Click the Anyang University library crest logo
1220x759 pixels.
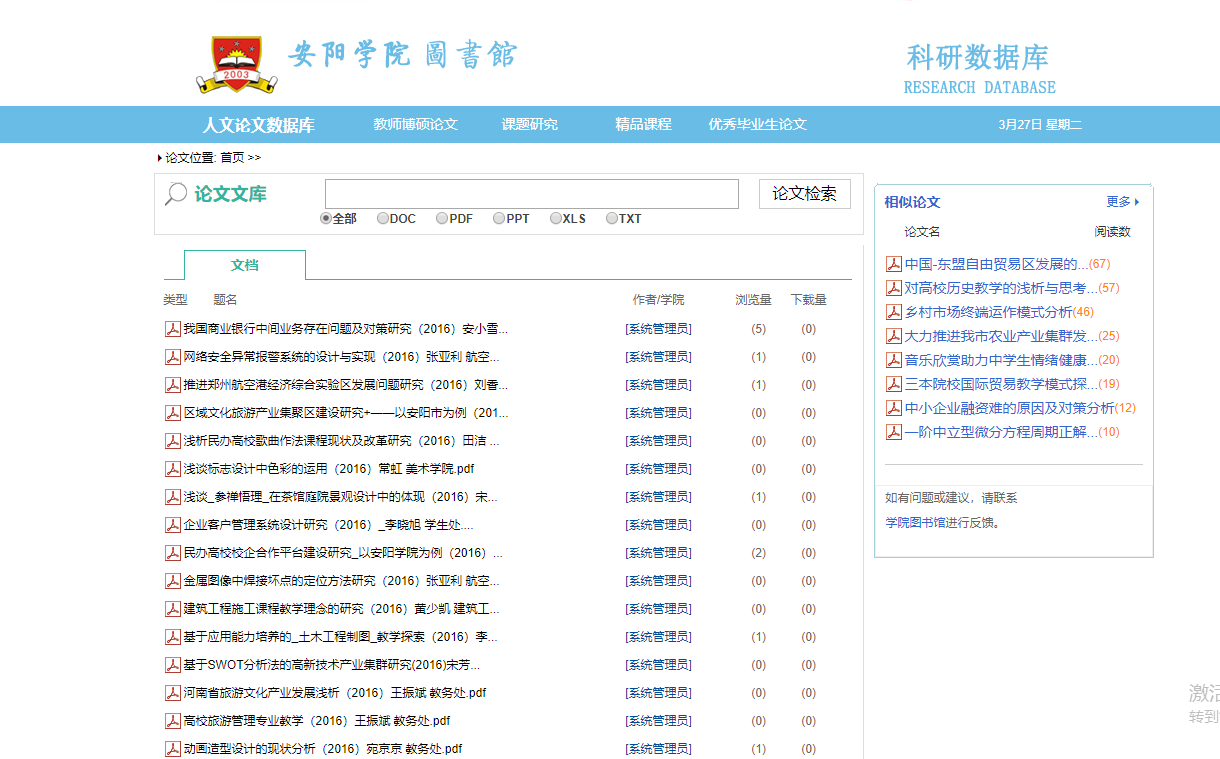pos(236,64)
